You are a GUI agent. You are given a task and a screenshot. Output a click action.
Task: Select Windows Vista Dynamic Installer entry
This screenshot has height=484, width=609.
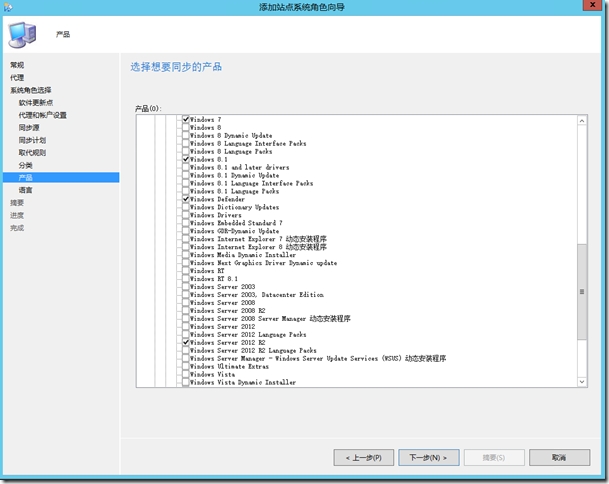(x=243, y=382)
